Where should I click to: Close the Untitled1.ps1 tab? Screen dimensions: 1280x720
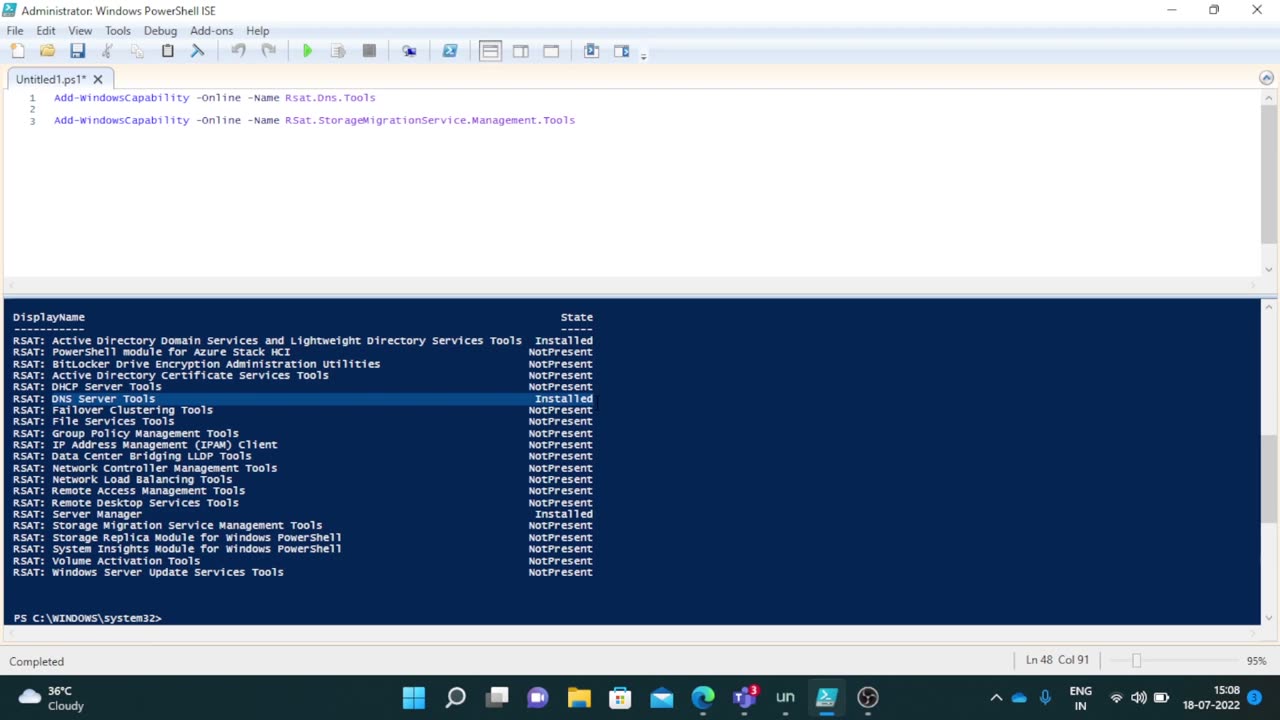tap(98, 79)
